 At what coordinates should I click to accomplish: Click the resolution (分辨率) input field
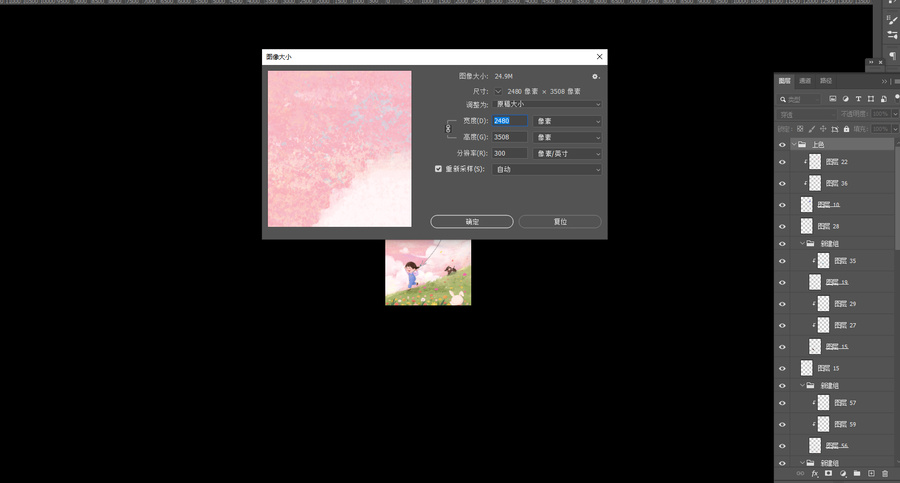[510, 153]
